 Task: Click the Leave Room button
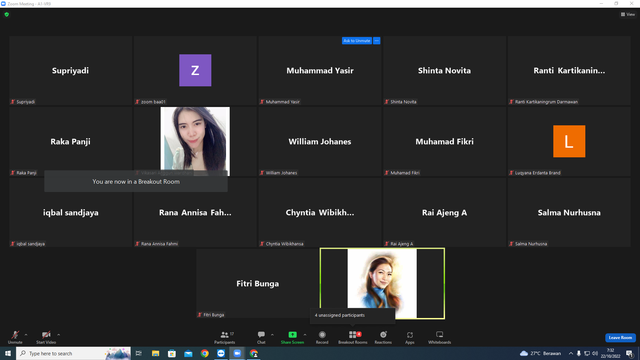pyautogui.click(x=620, y=338)
